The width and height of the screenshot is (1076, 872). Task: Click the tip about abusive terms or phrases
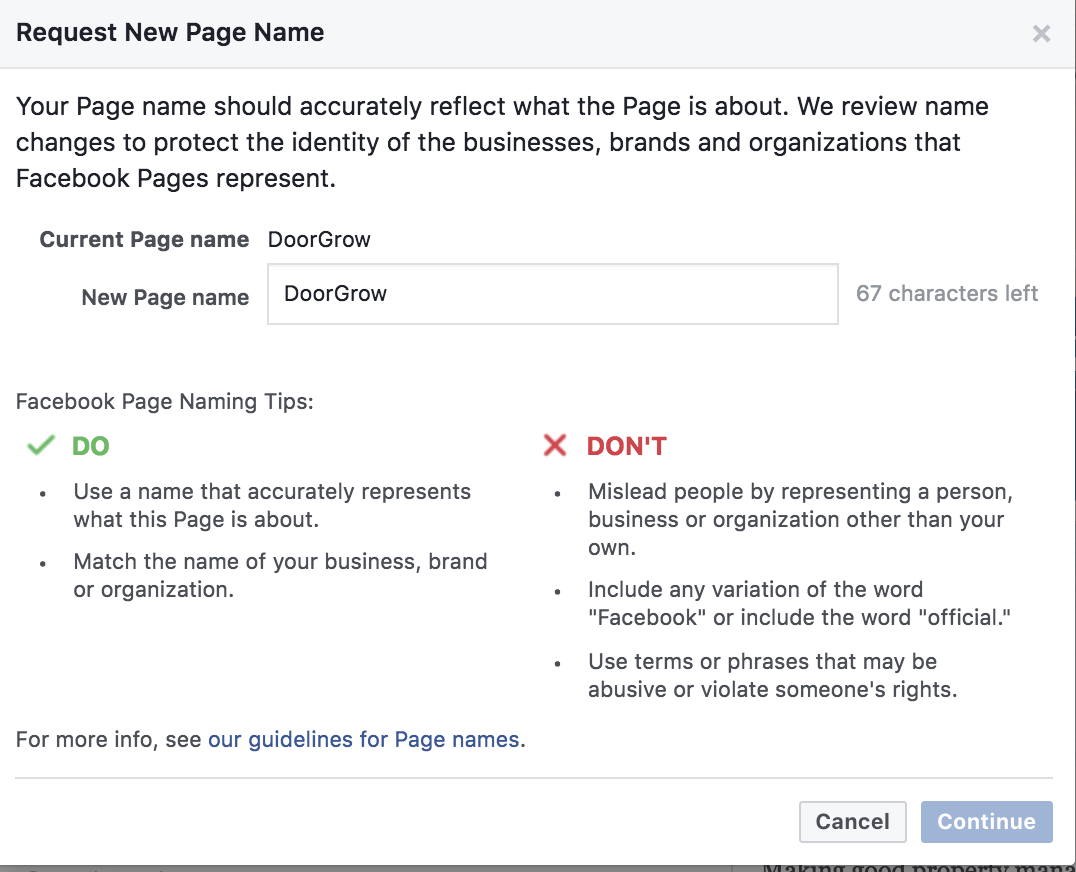[x=772, y=675]
